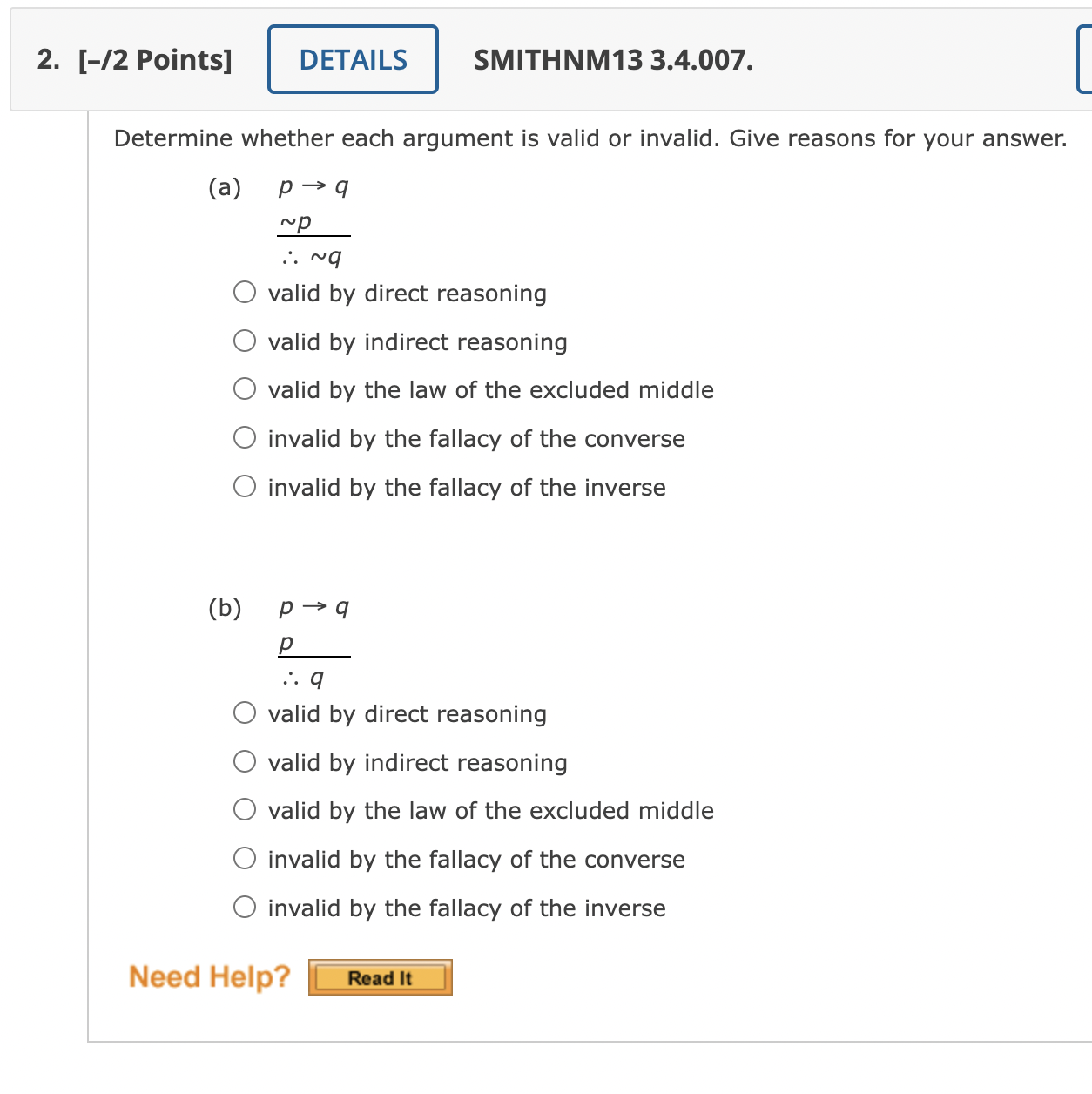Screen dimensions: 1092x1094
Task: Click the argument expression p → q in part (a)
Action: click(313, 186)
